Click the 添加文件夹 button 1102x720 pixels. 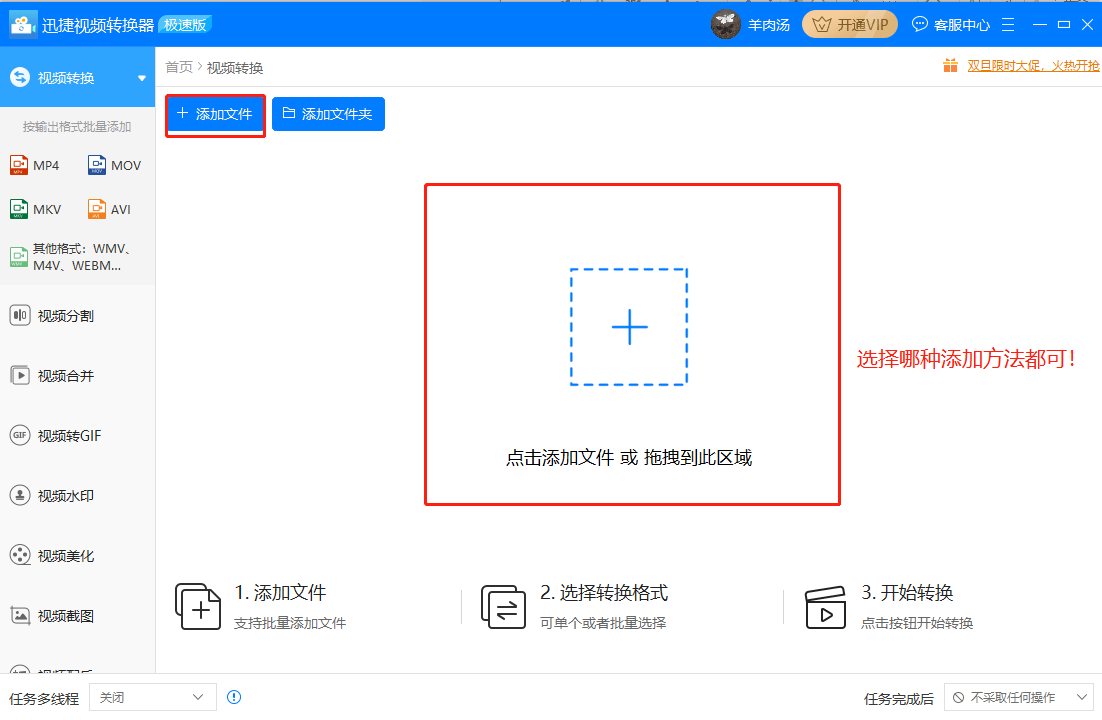[328, 114]
